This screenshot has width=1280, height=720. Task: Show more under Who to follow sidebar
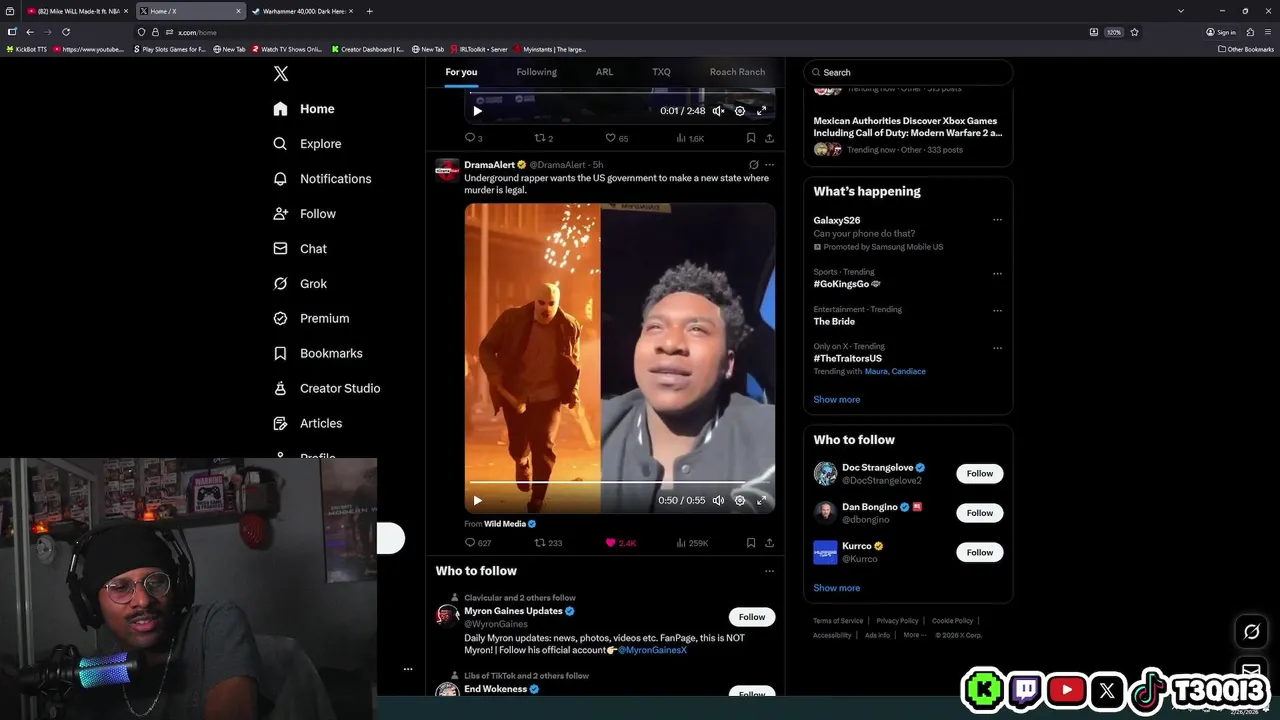pos(836,588)
